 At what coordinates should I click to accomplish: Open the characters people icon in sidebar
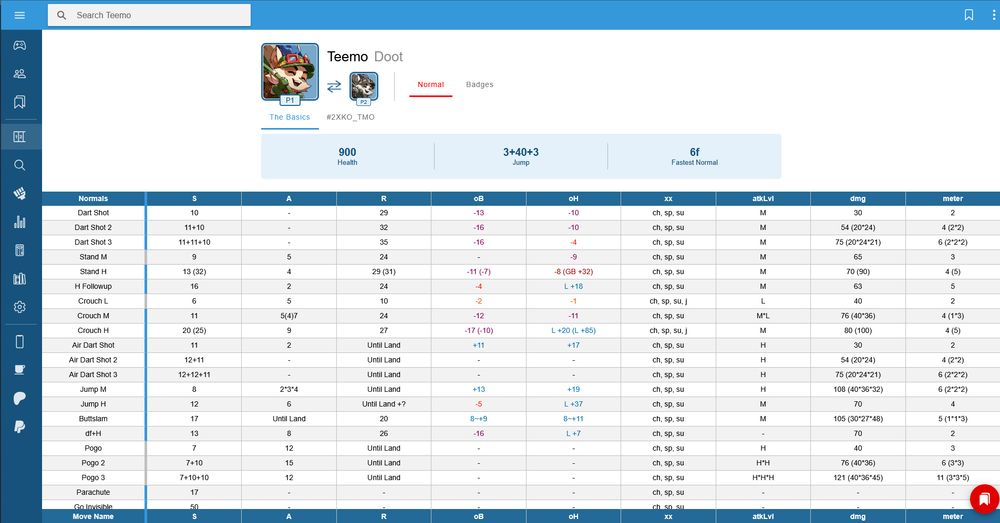coord(20,73)
